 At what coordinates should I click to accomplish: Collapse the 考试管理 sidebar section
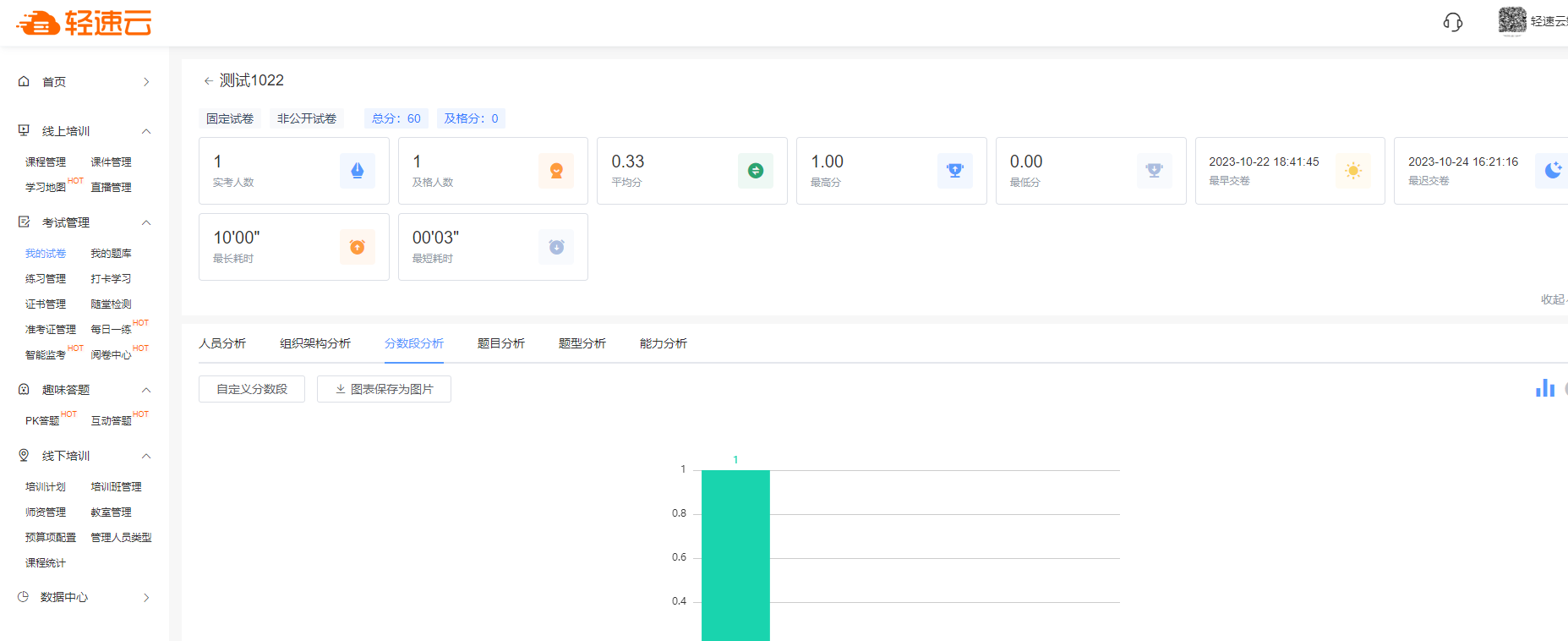coord(146,222)
